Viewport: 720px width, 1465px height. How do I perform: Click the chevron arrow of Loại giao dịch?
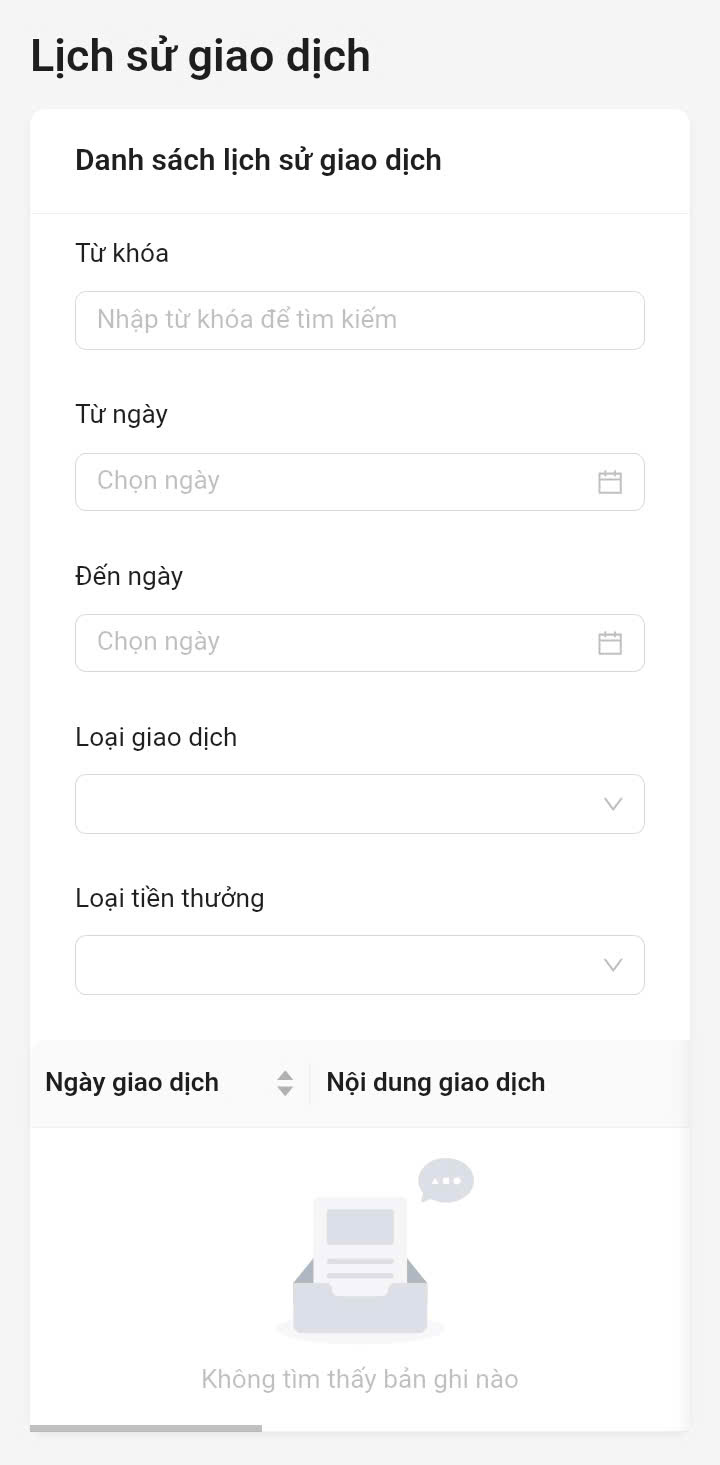pyautogui.click(x=613, y=804)
